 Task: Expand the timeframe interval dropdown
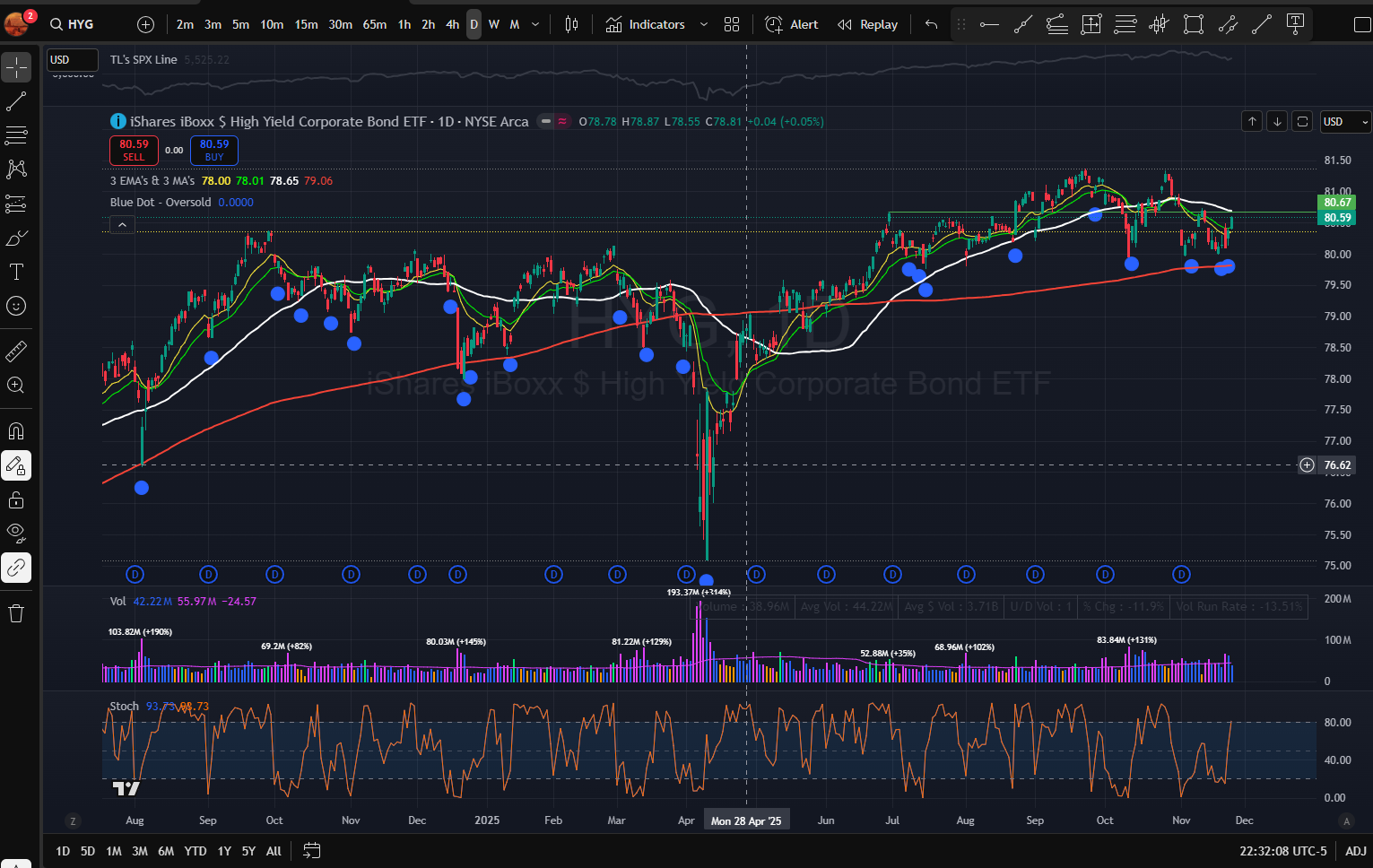tap(535, 24)
